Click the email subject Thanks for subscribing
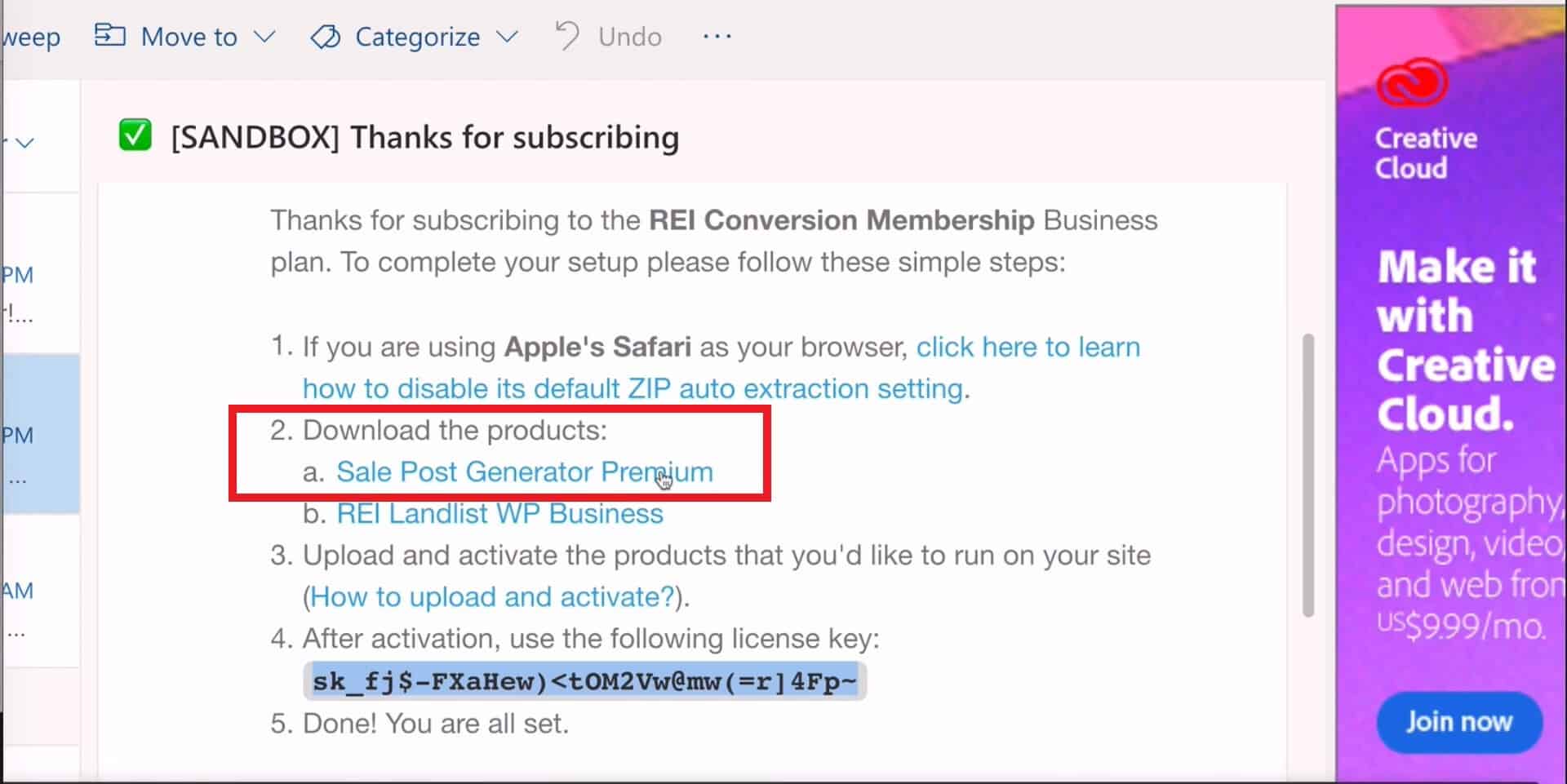This screenshot has width=1567, height=784. tap(425, 137)
